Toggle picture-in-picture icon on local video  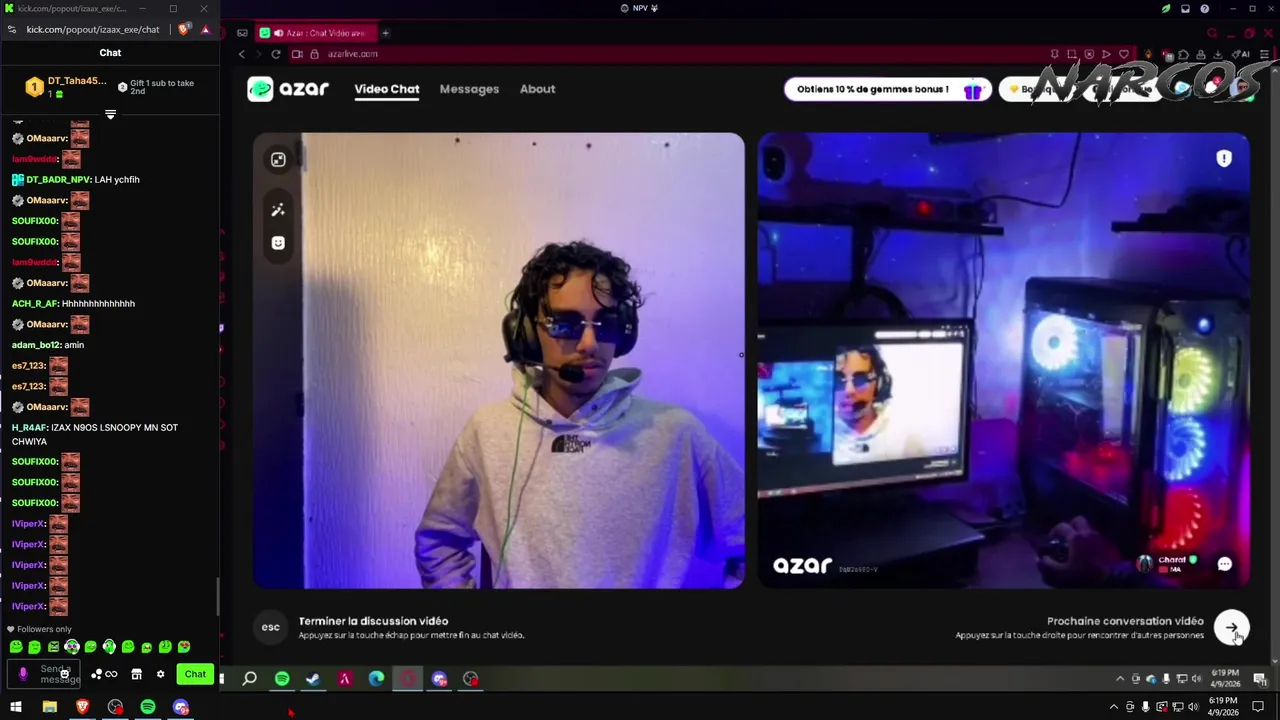(278, 160)
